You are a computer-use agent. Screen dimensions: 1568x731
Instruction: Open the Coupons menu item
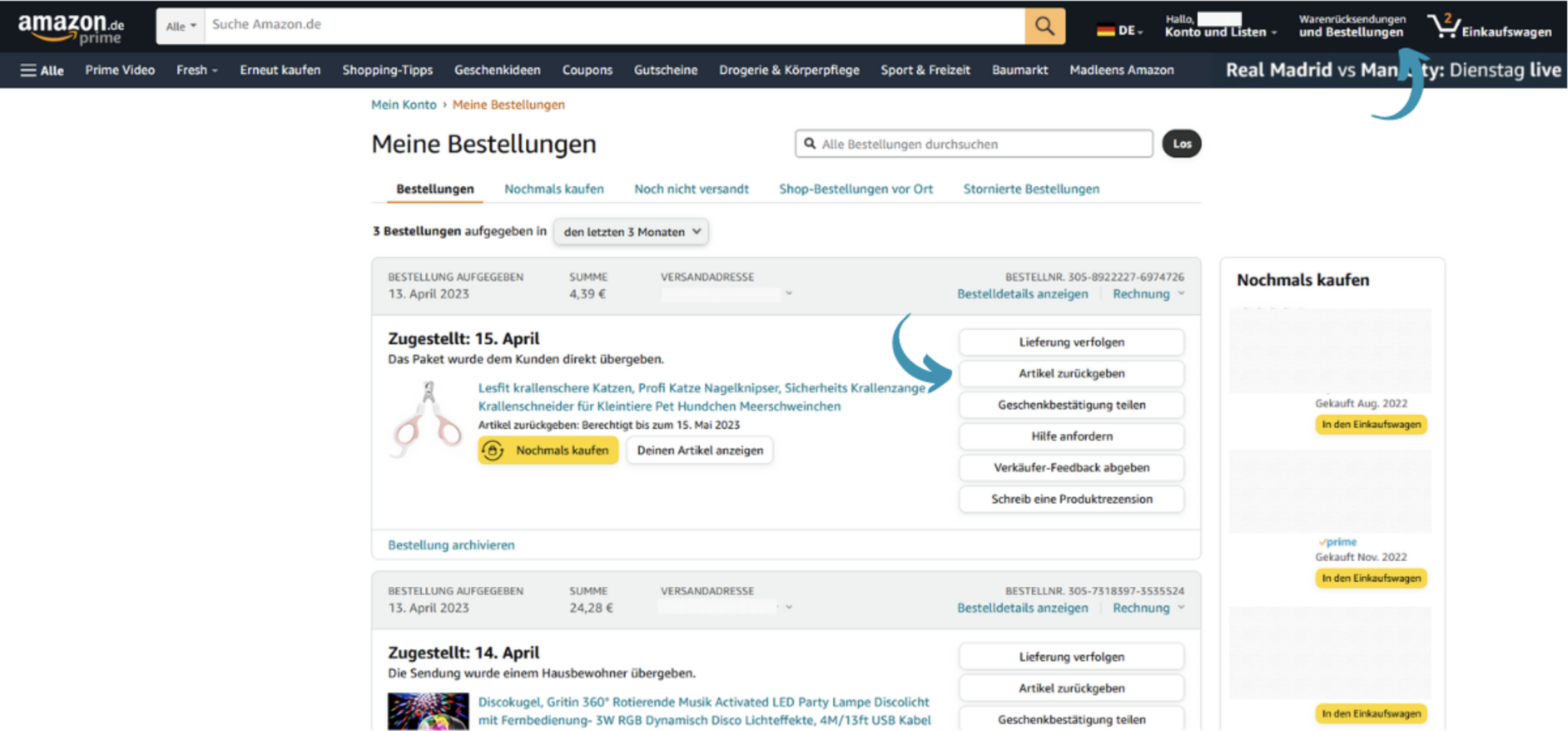pos(586,70)
